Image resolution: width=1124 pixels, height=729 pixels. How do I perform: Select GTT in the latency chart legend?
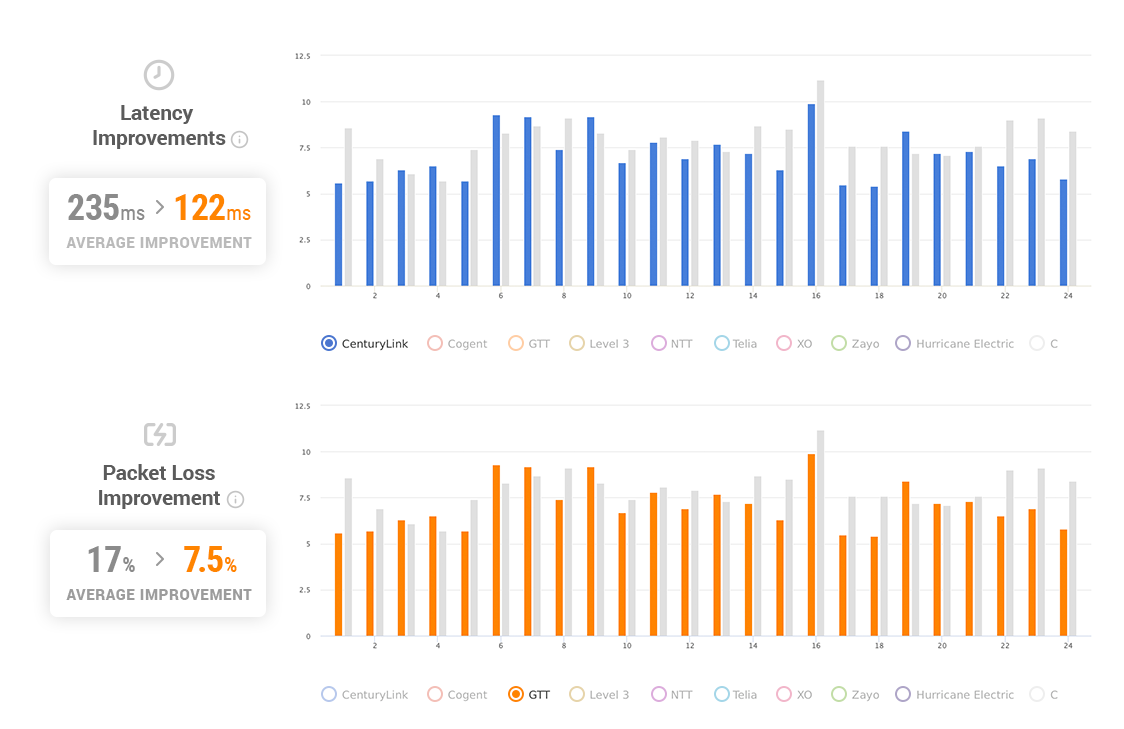pos(528,343)
